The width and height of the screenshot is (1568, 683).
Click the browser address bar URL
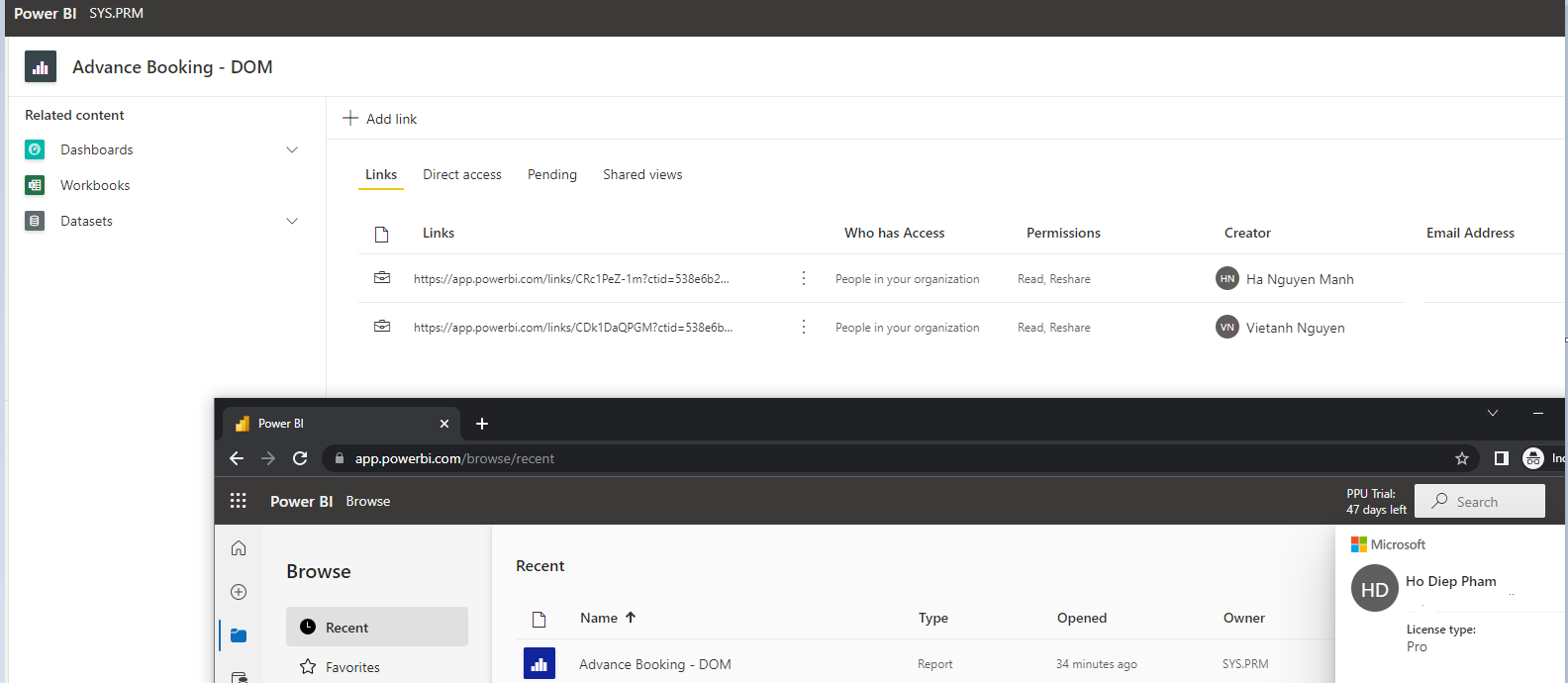point(454,458)
